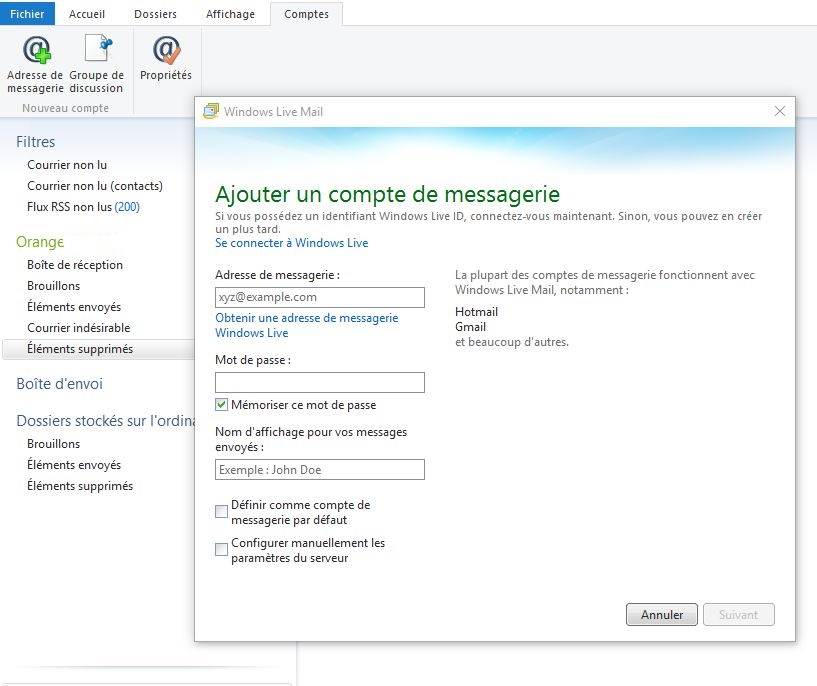Open Boîte d'envoi
The height and width of the screenshot is (686, 817).
(x=59, y=384)
